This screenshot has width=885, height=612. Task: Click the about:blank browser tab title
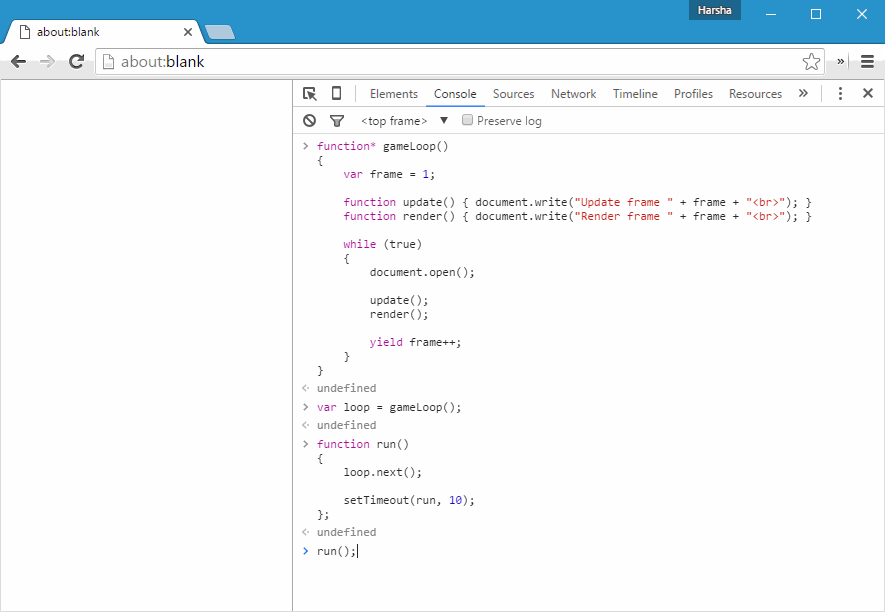[x=68, y=32]
